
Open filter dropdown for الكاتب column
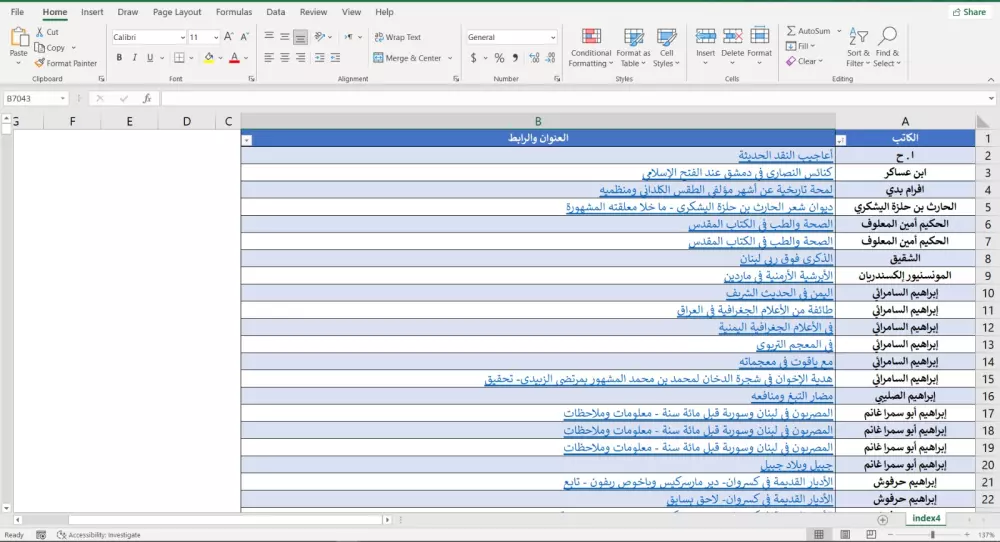click(x=841, y=140)
